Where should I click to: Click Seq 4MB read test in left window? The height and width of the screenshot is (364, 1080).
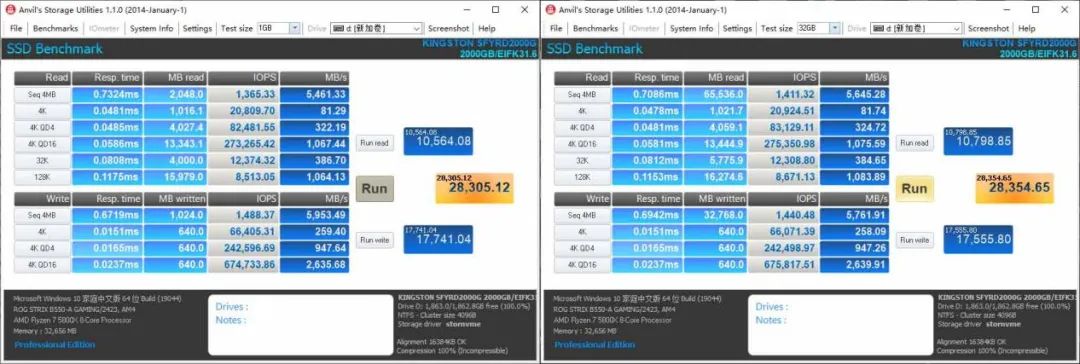[42, 94]
